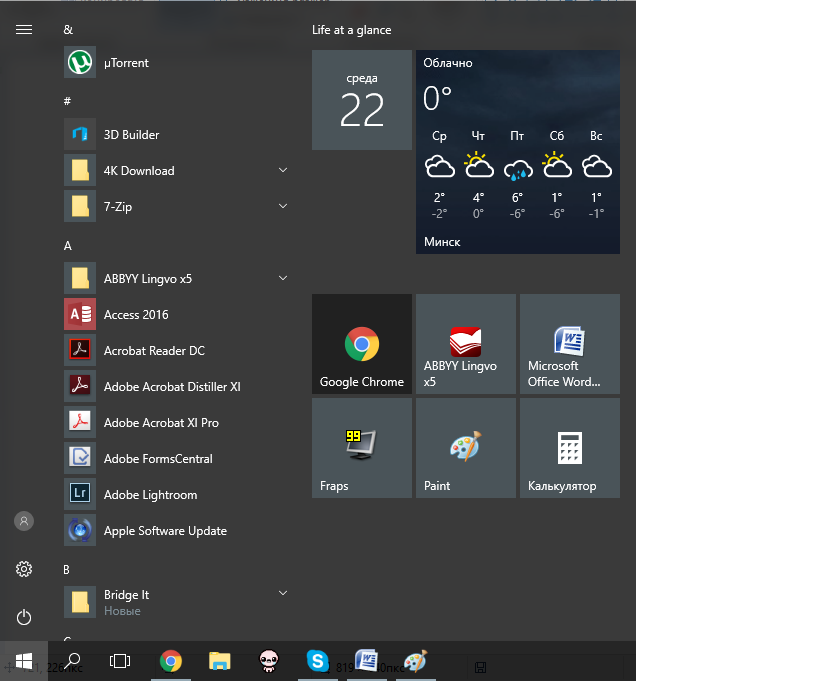
Task: Expand the hamburger menu in Start
Action: point(24,30)
